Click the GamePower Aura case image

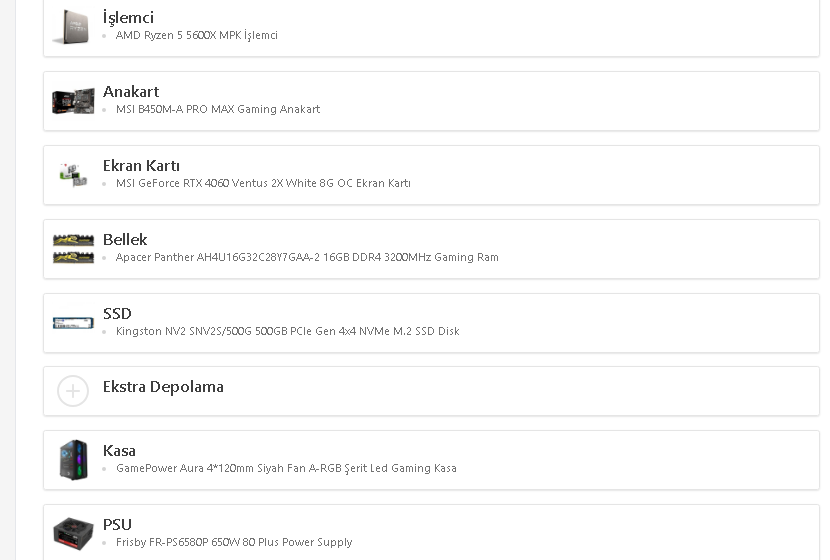[73, 460]
